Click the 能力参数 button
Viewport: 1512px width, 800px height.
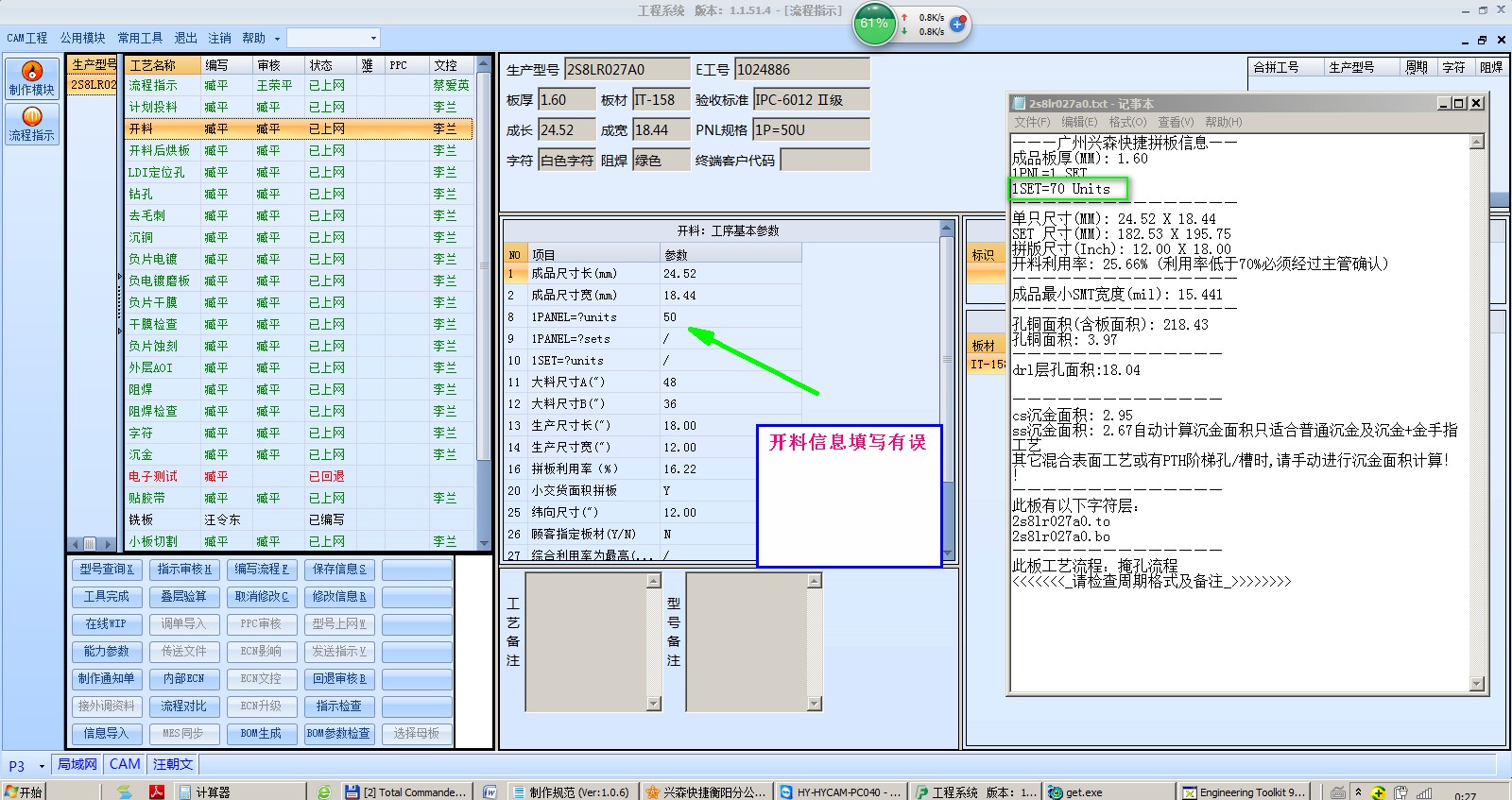(x=107, y=651)
